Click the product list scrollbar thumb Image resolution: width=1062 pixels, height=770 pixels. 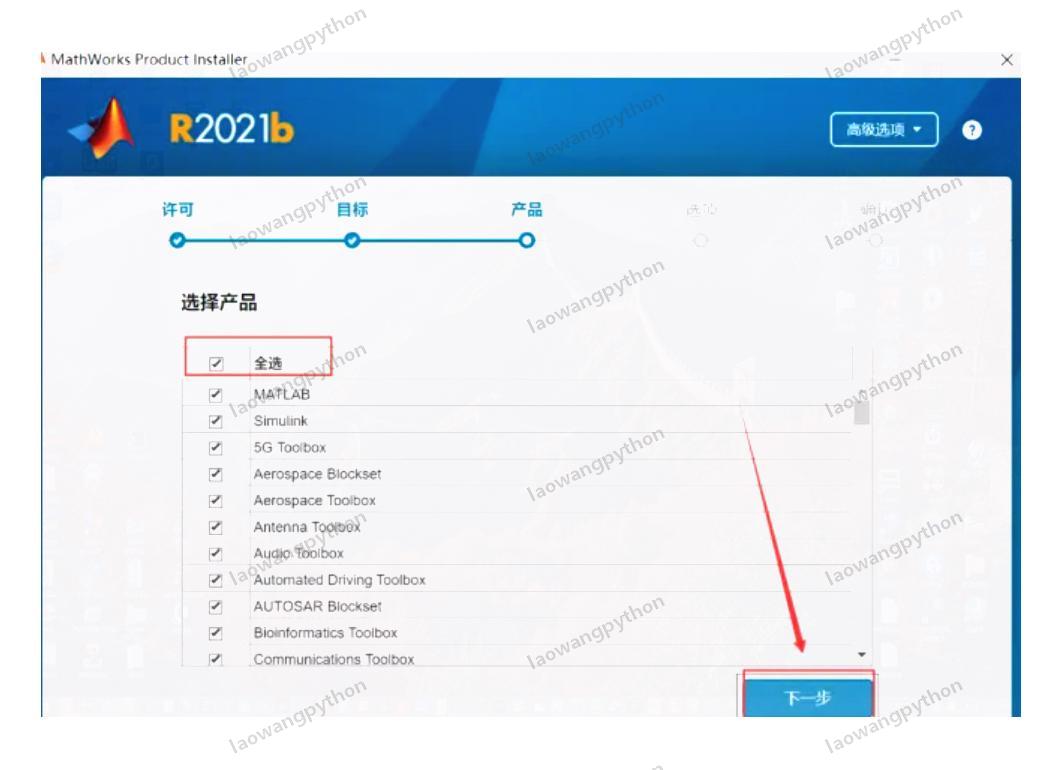pos(862,413)
